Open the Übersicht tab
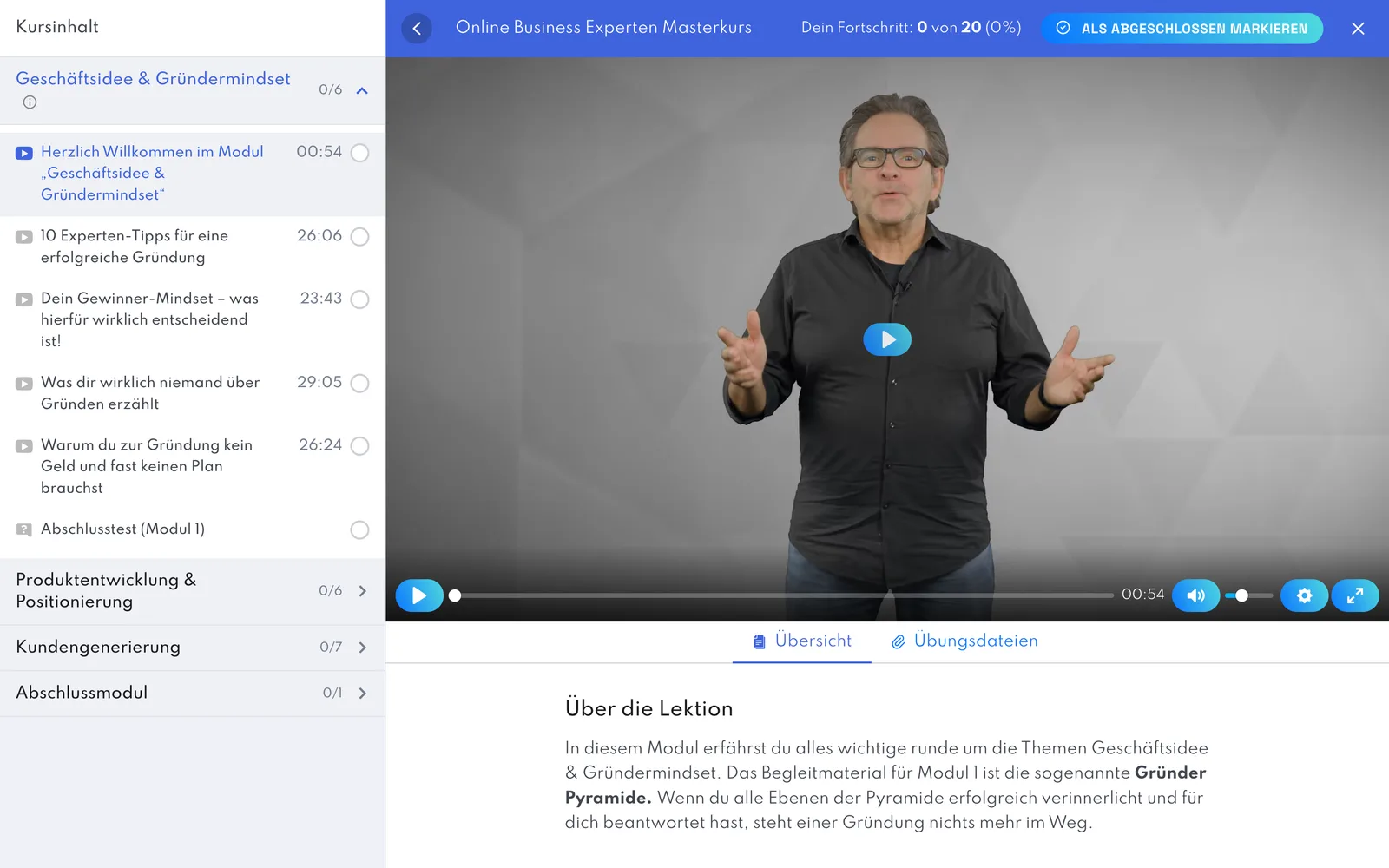The image size is (1389, 868). [x=802, y=641]
